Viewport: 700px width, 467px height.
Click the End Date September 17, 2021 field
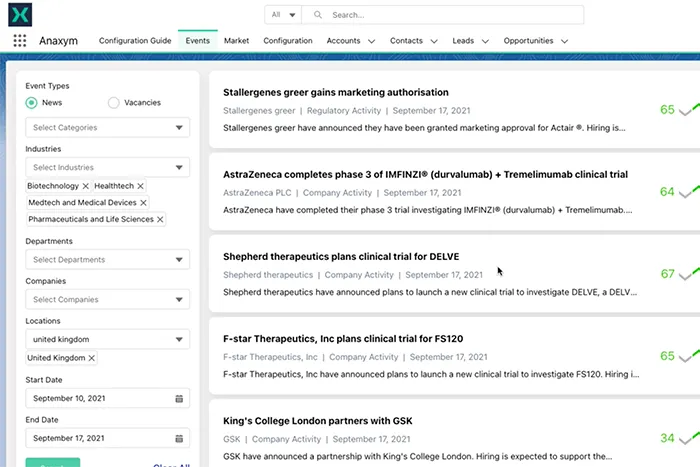(108, 438)
